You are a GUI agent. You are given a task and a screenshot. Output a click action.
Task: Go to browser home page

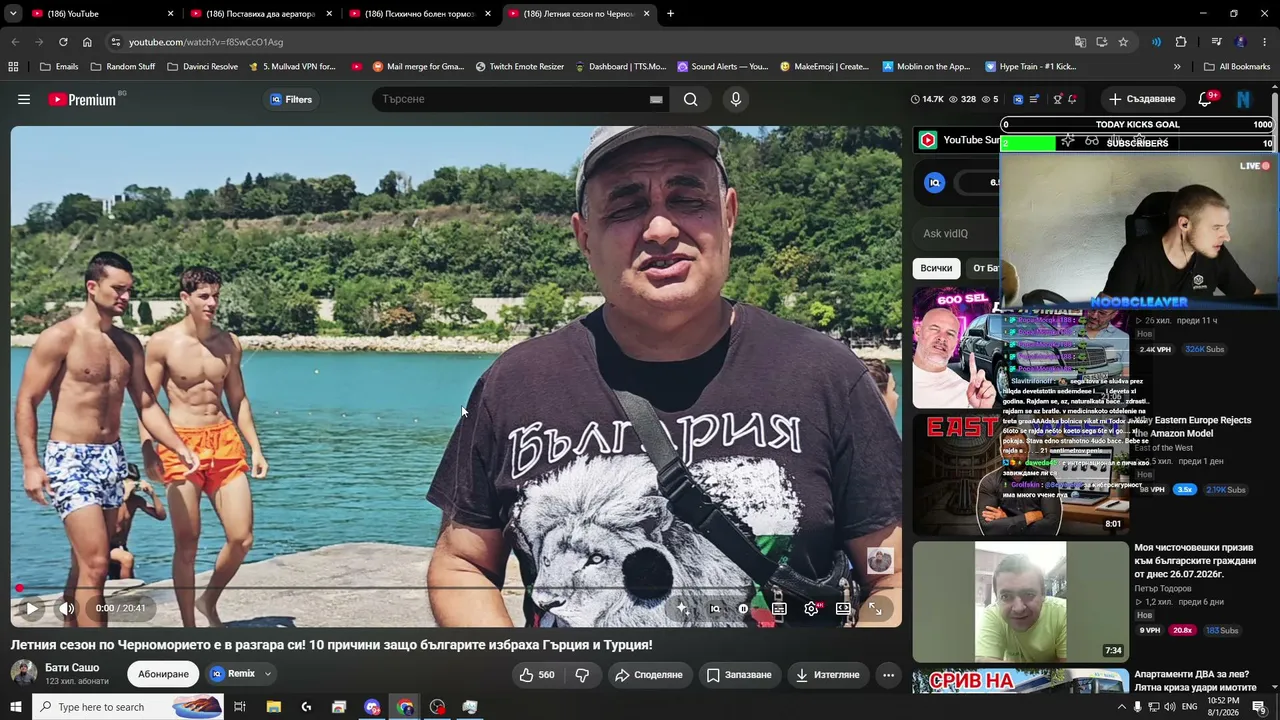point(87,42)
